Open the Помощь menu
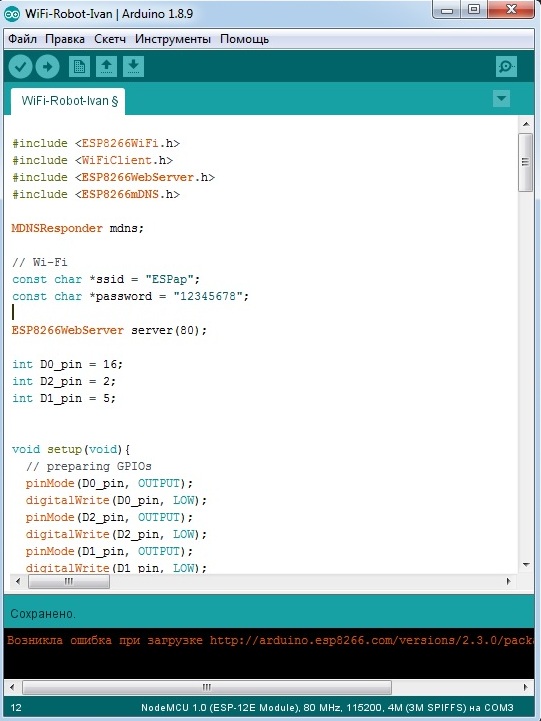Screen dimensions: 541x721 (244, 39)
